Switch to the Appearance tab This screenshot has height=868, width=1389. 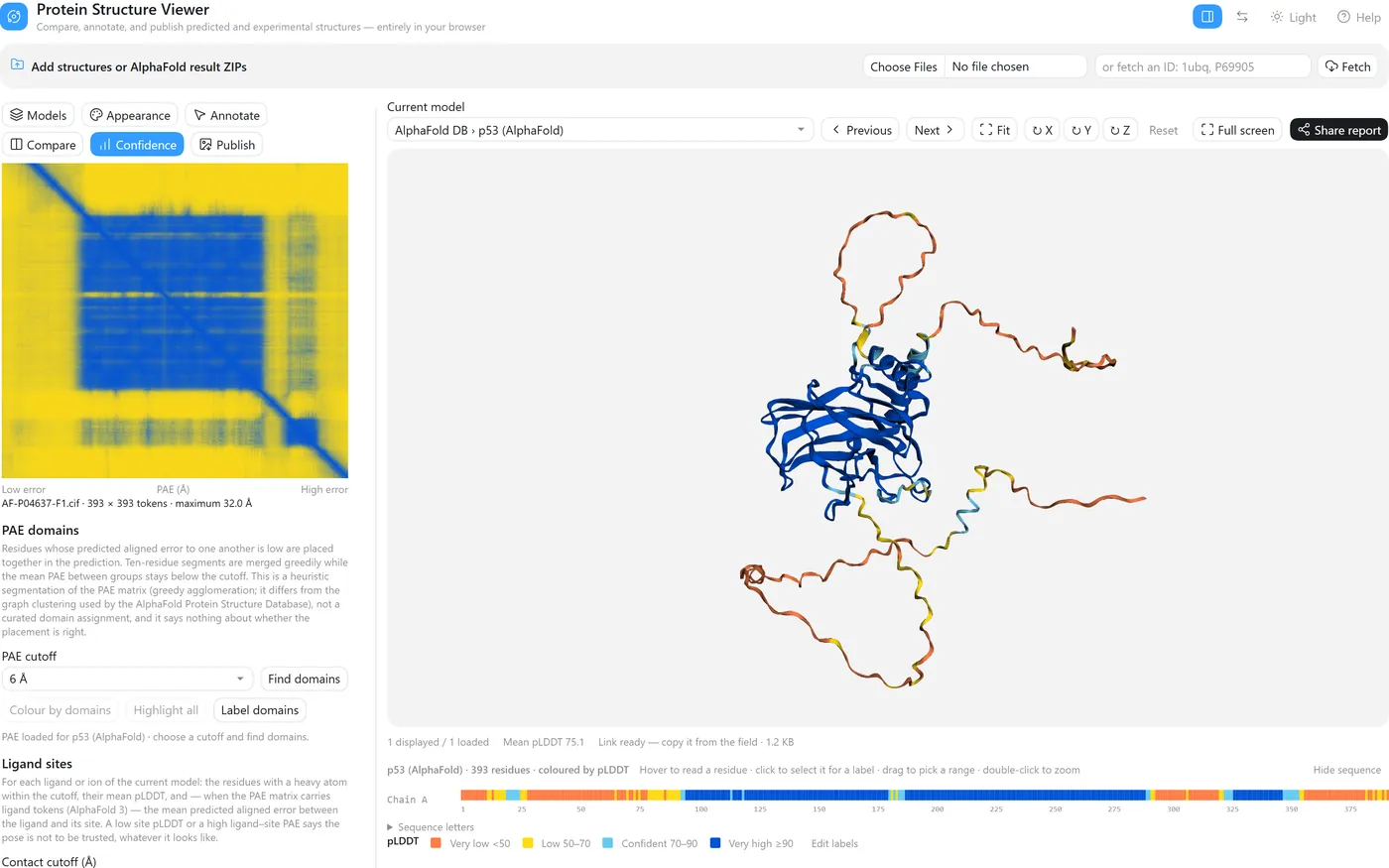[130, 115]
